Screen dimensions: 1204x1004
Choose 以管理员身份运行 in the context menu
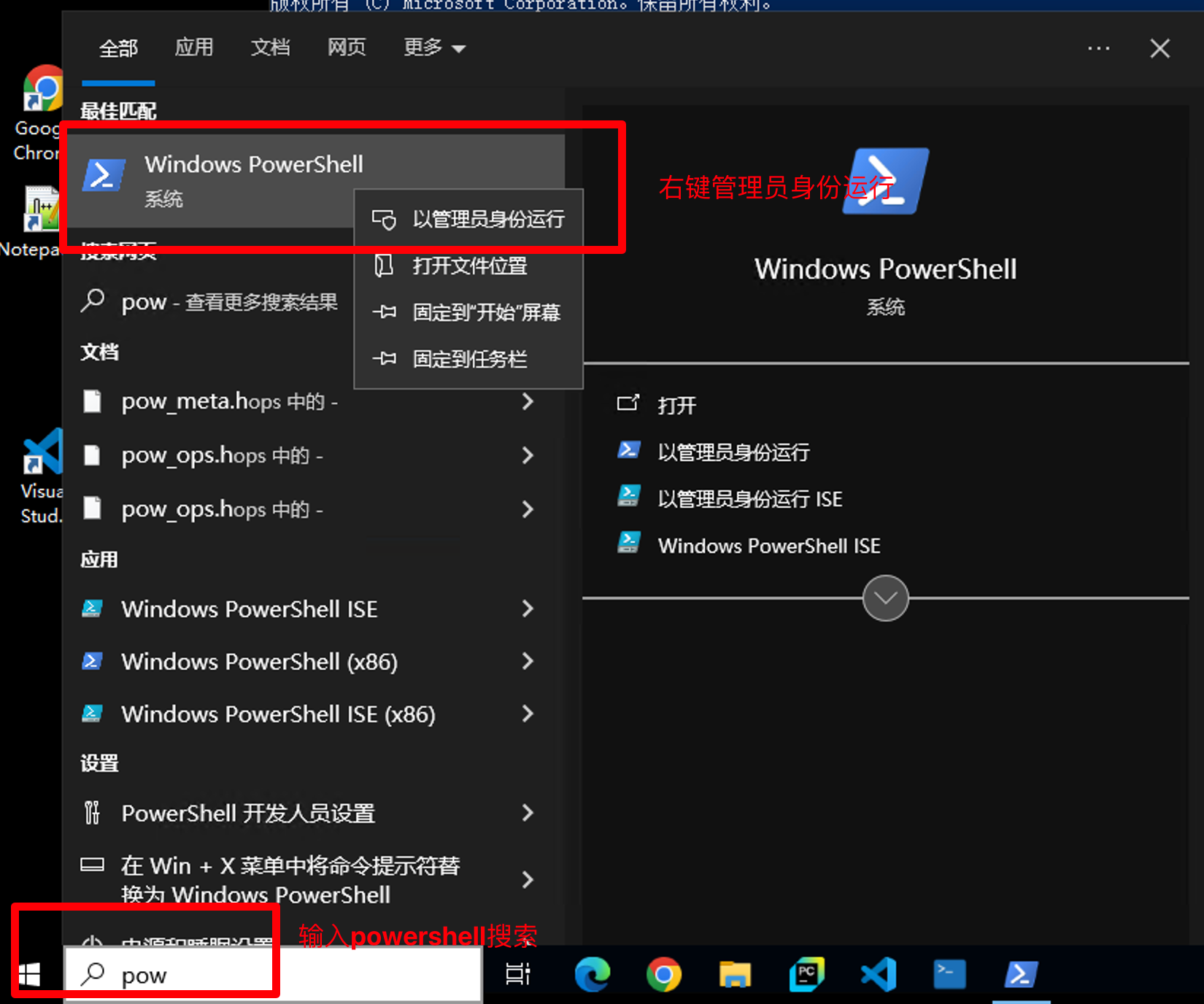pyautogui.click(x=487, y=220)
